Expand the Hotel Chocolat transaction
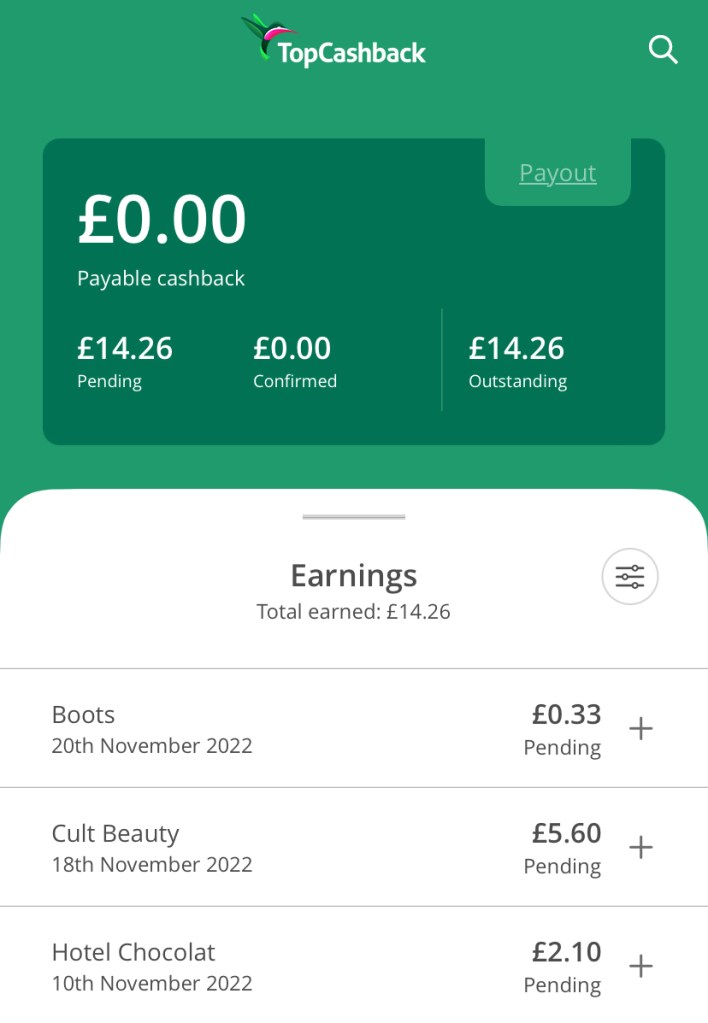The image size is (708, 1023). [x=641, y=966]
